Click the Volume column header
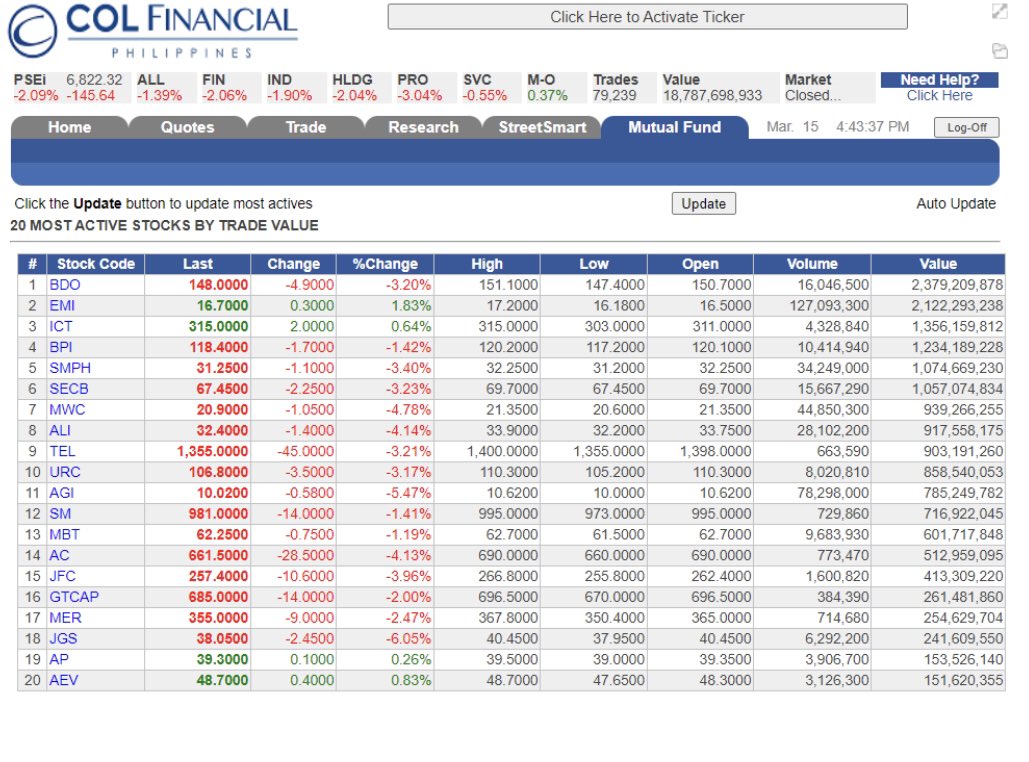Image resolution: width=1029 pixels, height=762 pixels. click(x=812, y=264)
